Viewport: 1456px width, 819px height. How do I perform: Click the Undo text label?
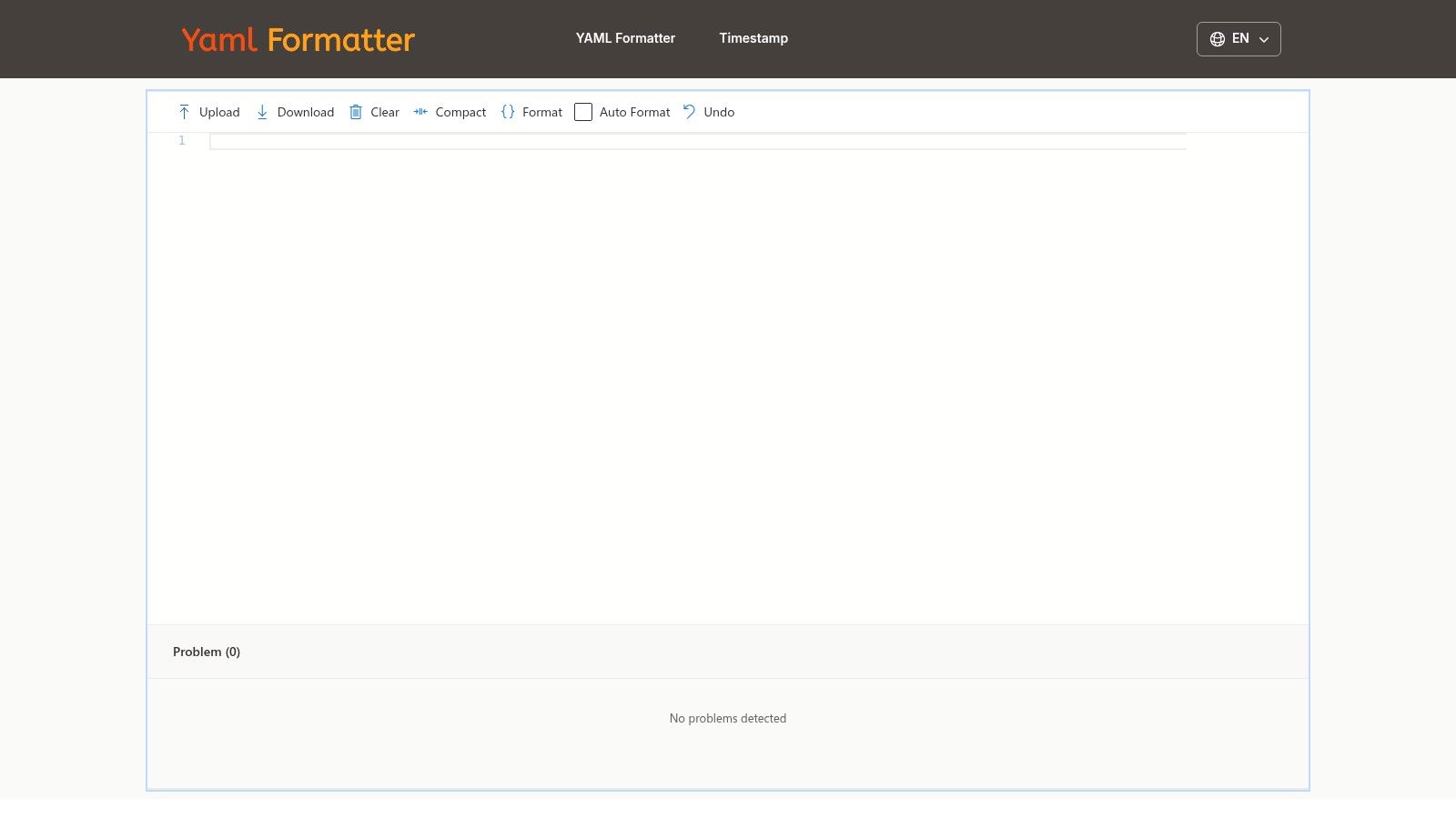pos(719,112)
